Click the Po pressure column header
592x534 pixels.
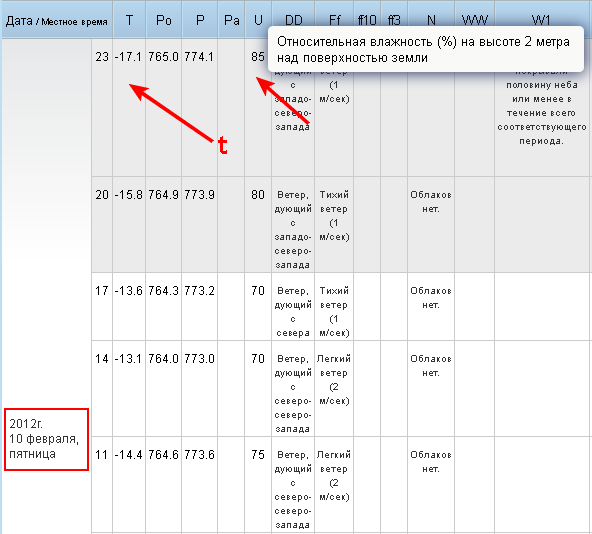click(163, 20)
